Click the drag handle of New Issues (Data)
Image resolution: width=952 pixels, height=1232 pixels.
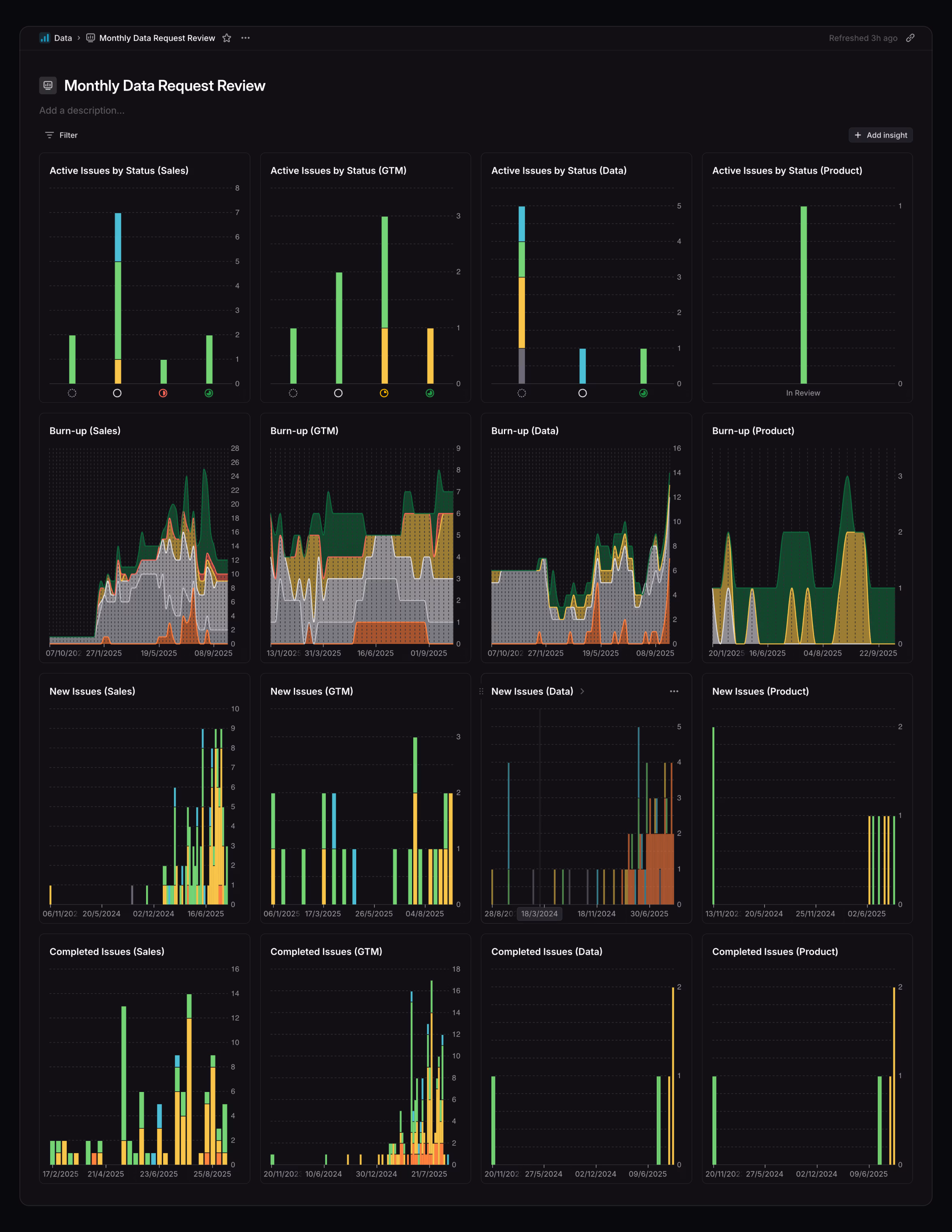click(x=481, y=691)
